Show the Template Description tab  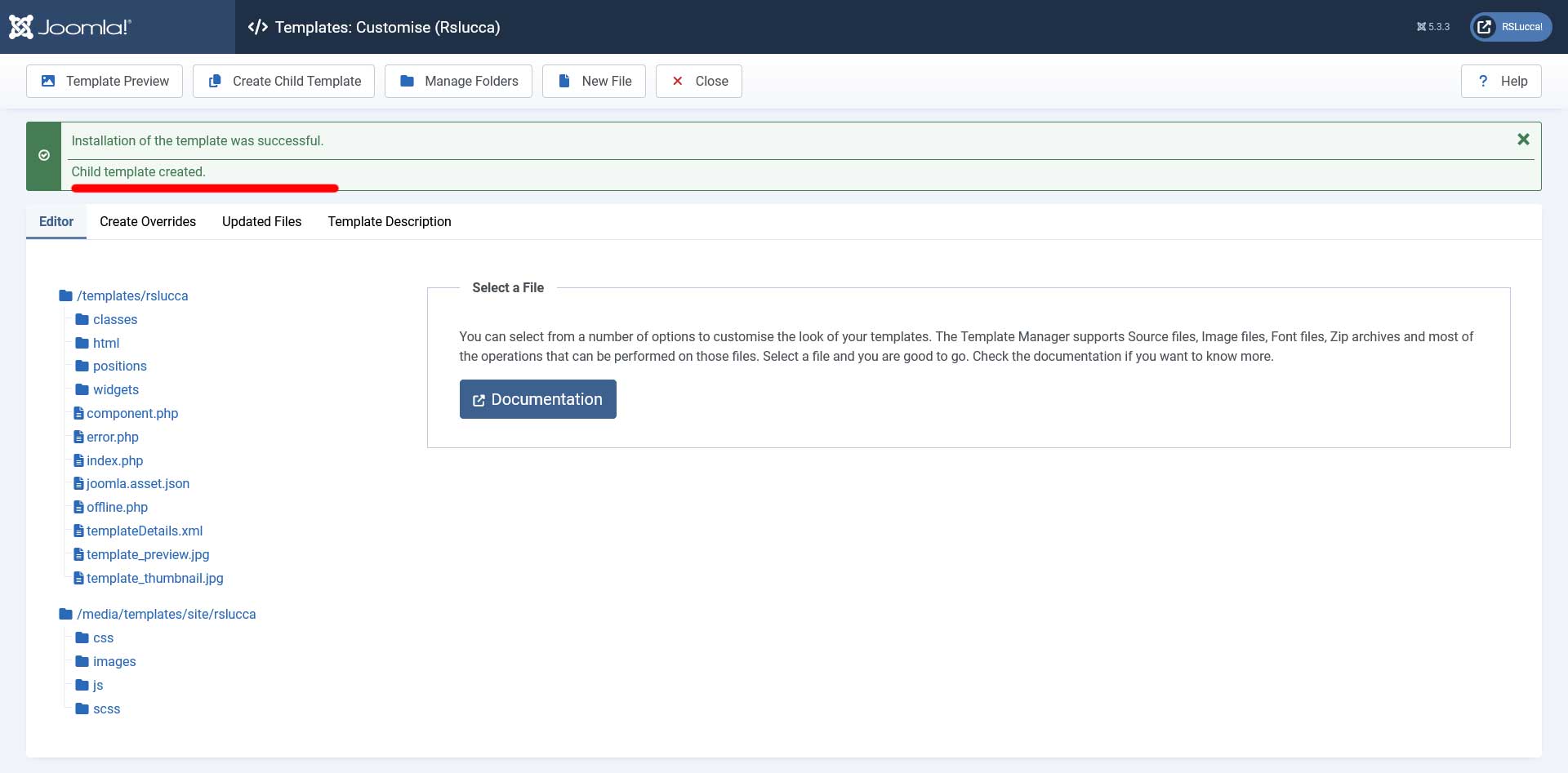point(389,221)
